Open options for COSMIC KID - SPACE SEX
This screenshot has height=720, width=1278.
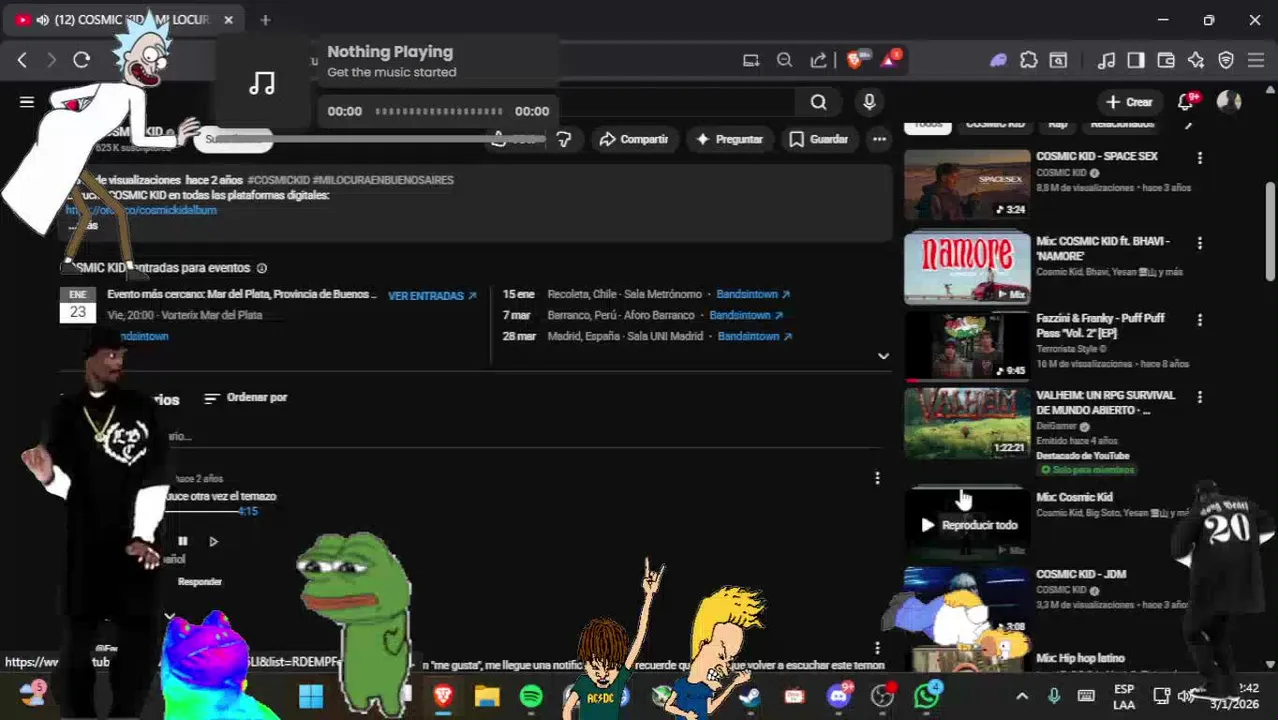click(x=1199, y=158)
